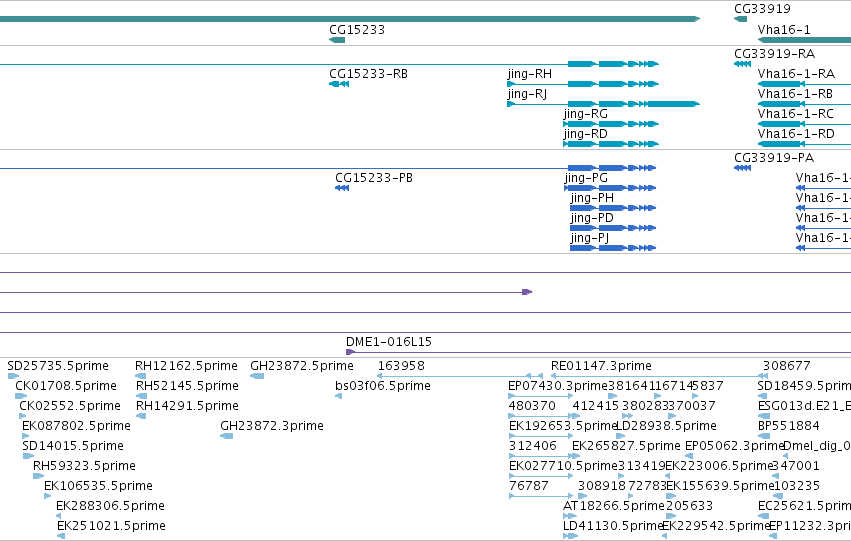Click the DME1-016L15 clone label

[x=389, y=342]
